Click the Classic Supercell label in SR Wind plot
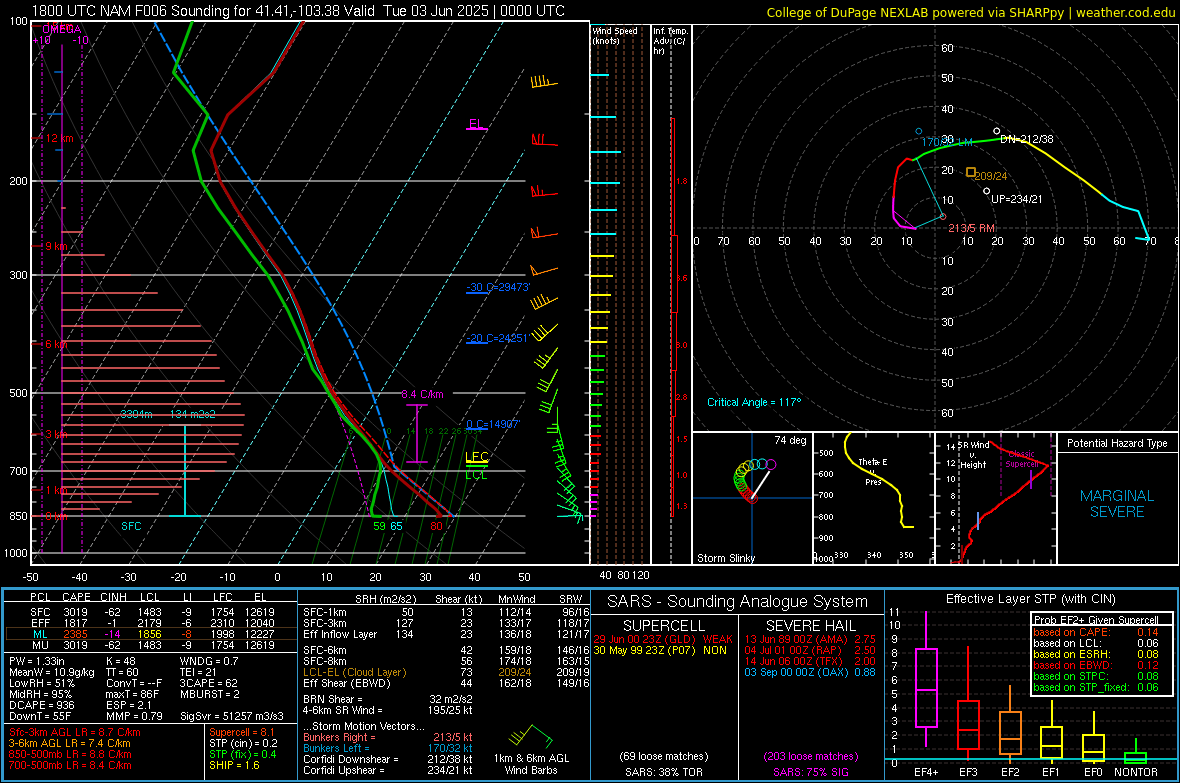 point(1022,459)
